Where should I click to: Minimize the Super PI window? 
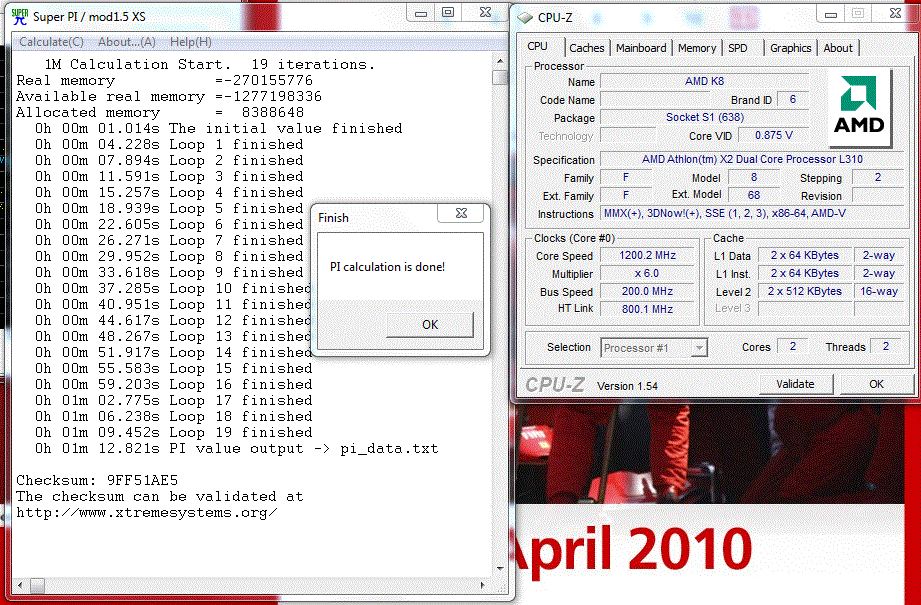point(421,14)
